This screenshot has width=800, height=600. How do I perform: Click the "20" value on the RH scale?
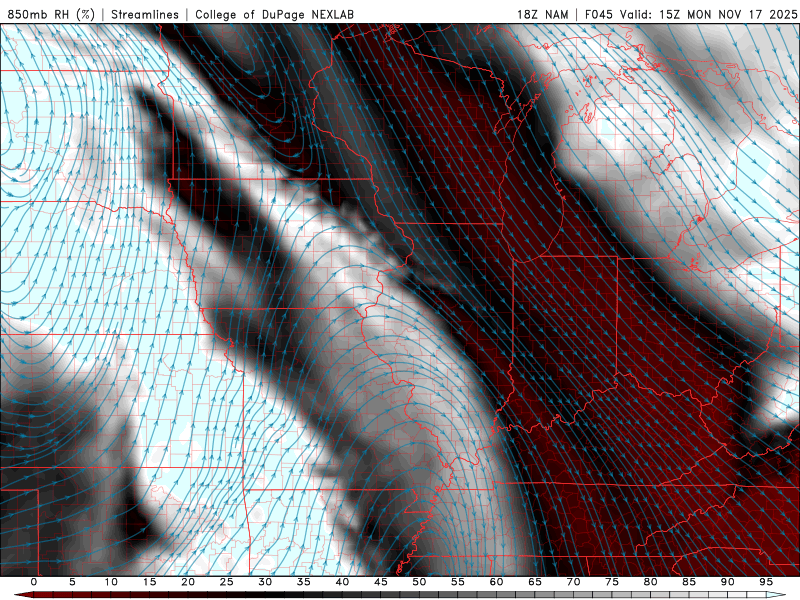[188, 582]
